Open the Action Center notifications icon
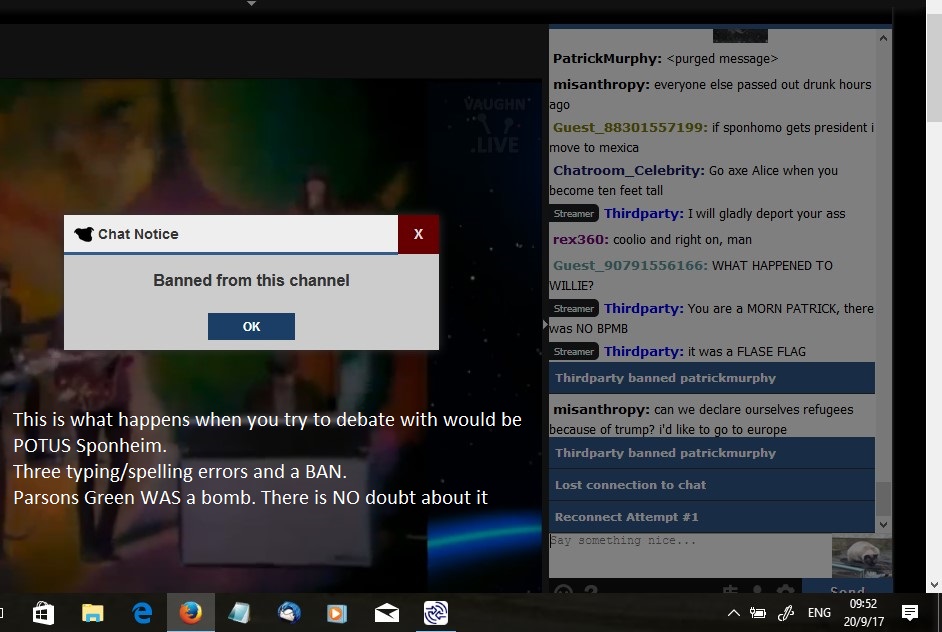 pos(910,612)
